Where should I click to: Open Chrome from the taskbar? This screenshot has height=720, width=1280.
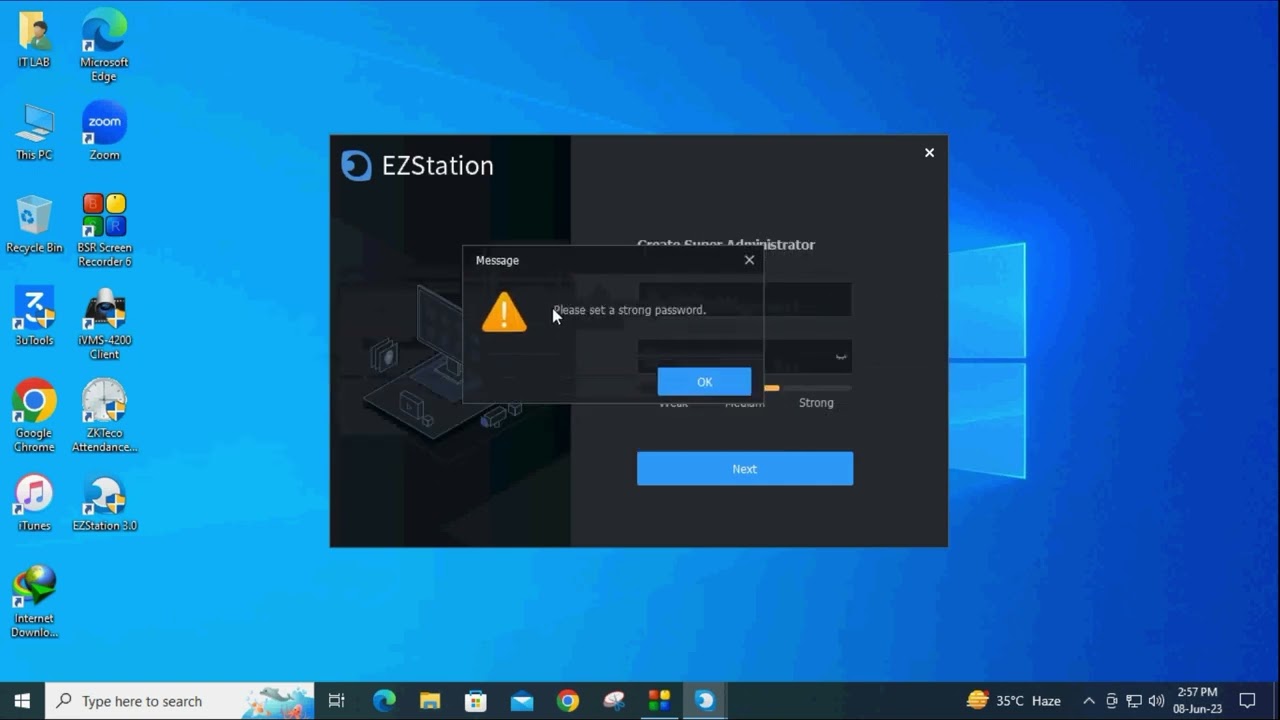click(x=568, y=700)
